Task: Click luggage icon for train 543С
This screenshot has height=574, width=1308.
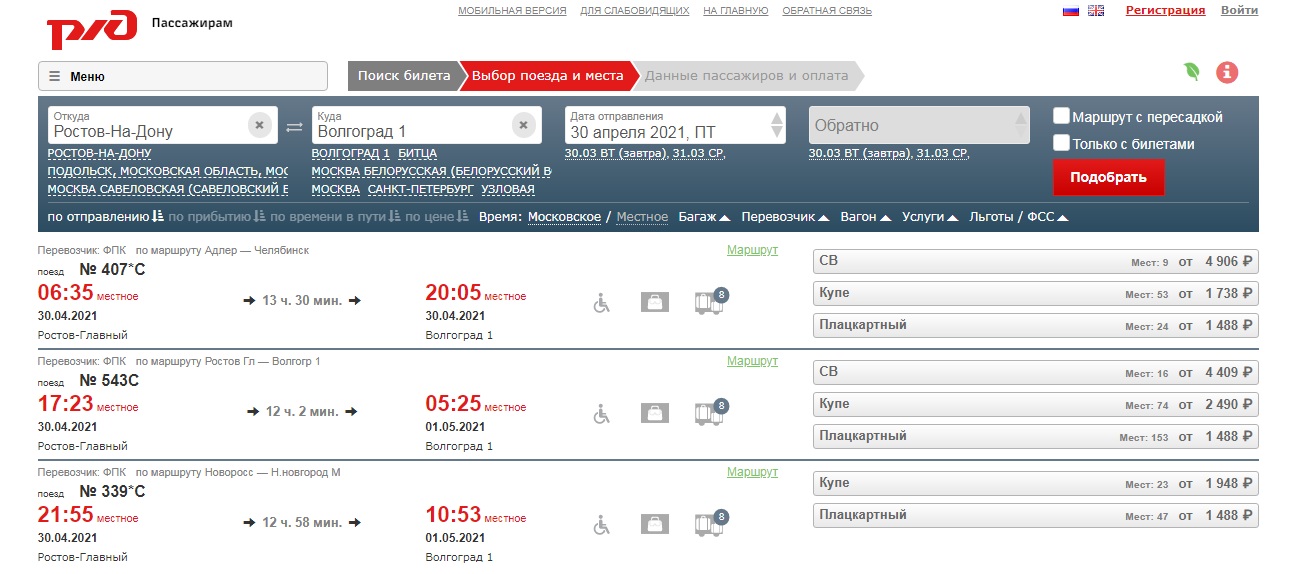Action: click(655, 413)
